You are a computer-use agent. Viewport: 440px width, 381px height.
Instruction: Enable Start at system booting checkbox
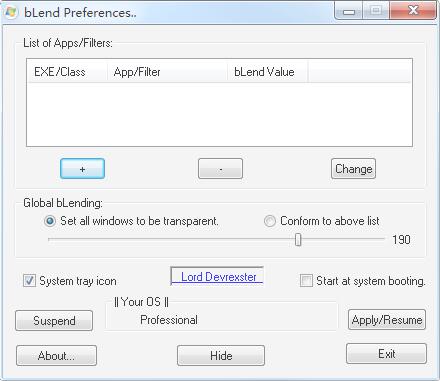[x=306, y=281]
